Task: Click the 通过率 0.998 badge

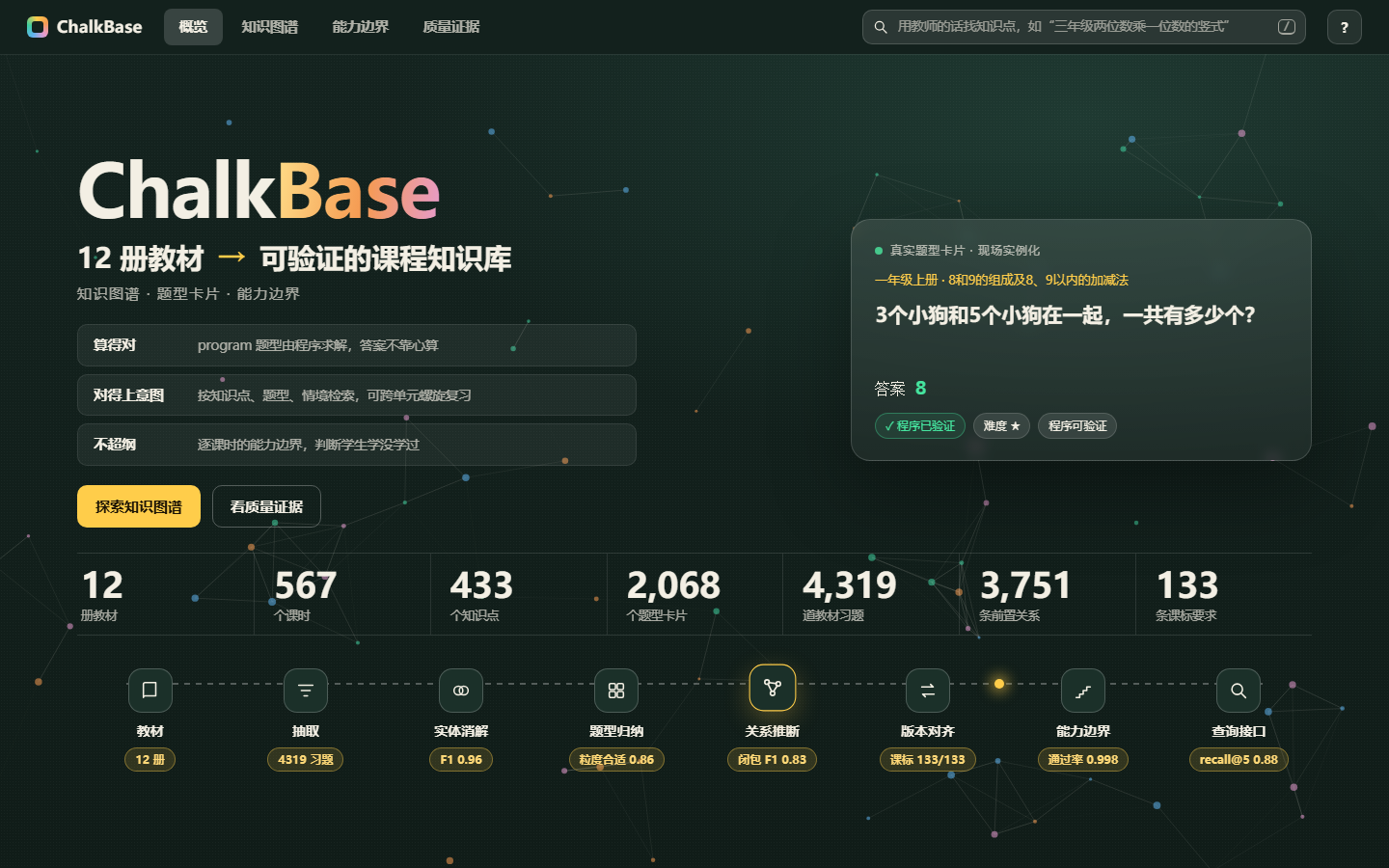Action: (x=1083, y=760)
